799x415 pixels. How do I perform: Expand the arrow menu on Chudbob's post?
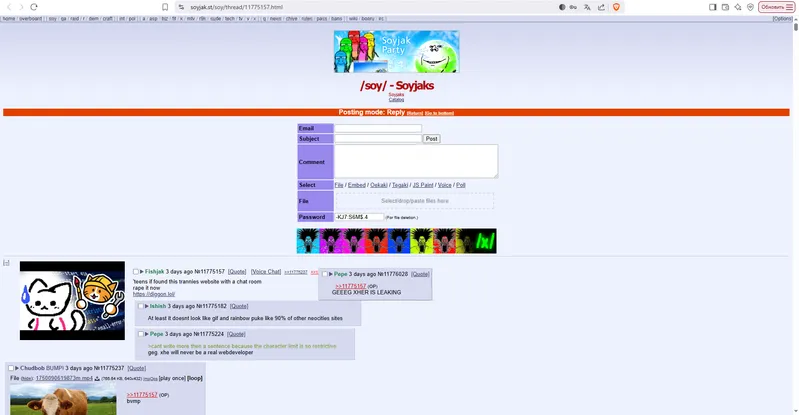coord(17,368)
